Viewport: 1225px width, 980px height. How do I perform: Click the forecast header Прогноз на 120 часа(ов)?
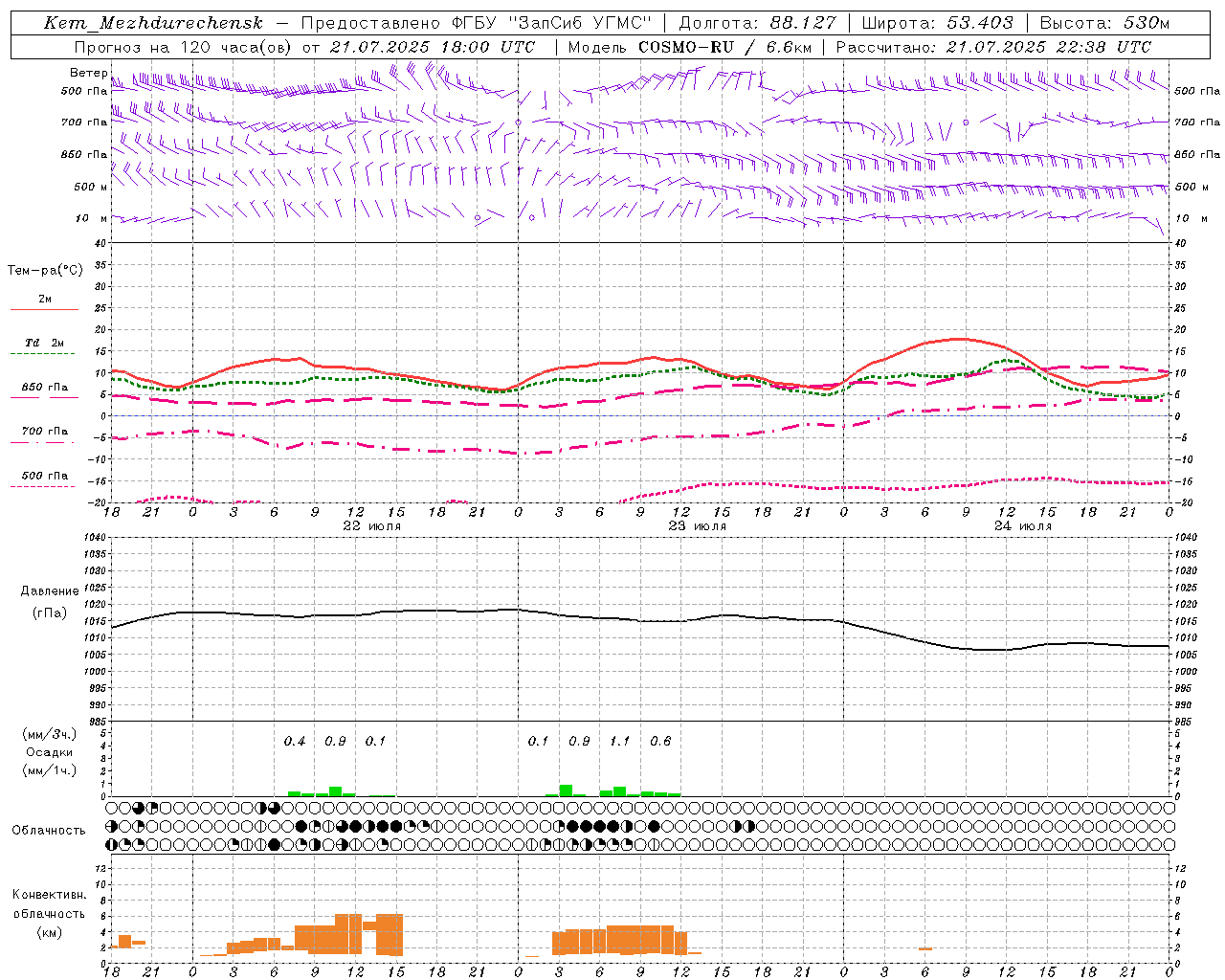(x=184, y=47)
